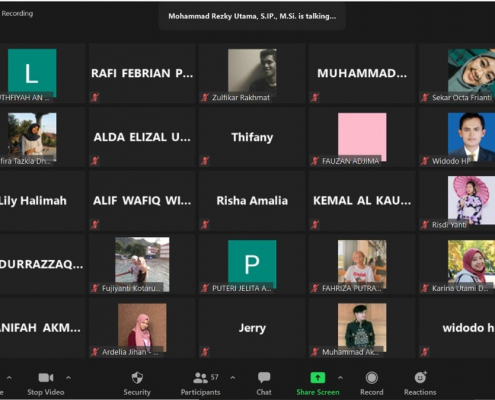Click the muted mic icon beside Karina Utami
The height and width of the screenshot is (400, 495).
(425, 288)
